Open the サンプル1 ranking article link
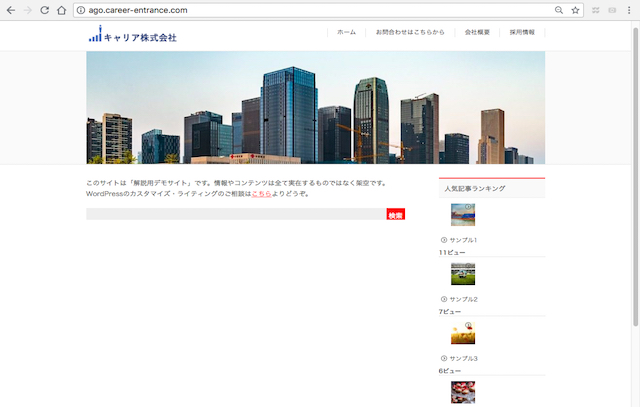Viewport: 640px width, 407px height. coord(463,240)
